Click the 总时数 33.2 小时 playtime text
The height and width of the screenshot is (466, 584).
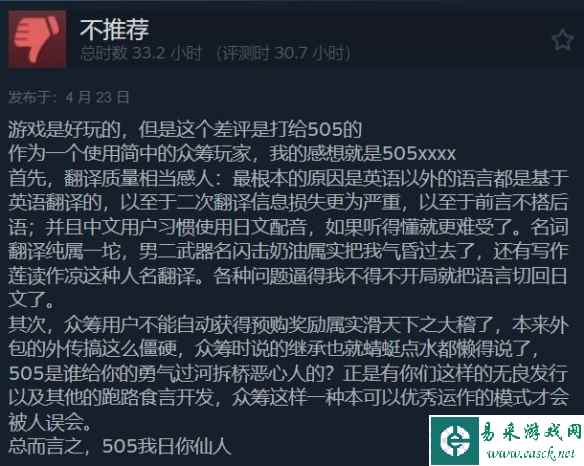[x=141, y=53]
